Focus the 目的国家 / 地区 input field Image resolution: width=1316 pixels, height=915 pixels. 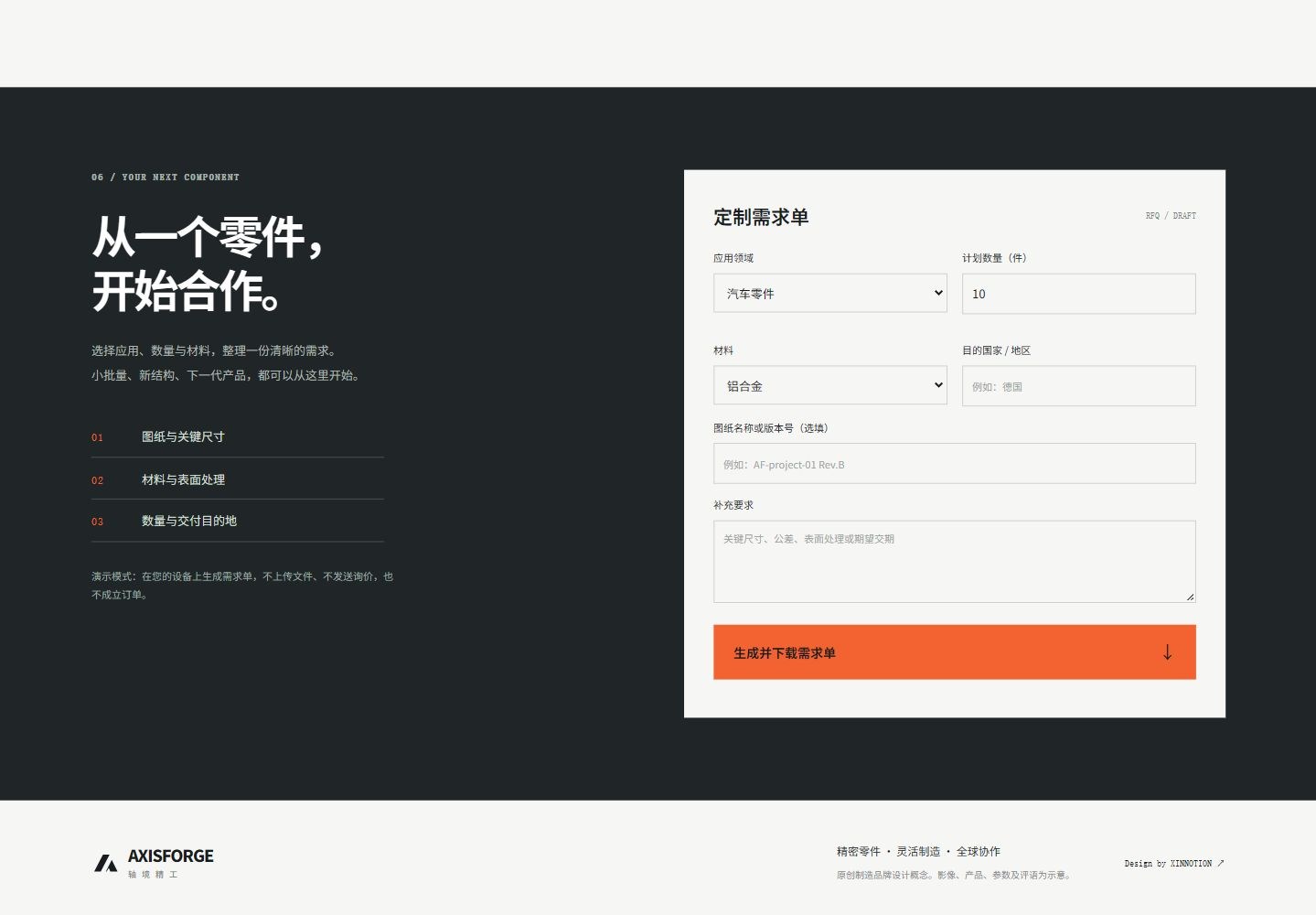click(x=1079, y=386)
